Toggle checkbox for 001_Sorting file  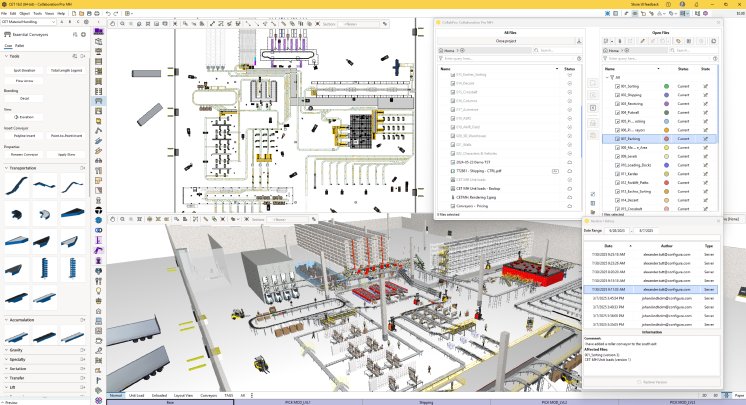pyautogui.click(x=618, y=86)
